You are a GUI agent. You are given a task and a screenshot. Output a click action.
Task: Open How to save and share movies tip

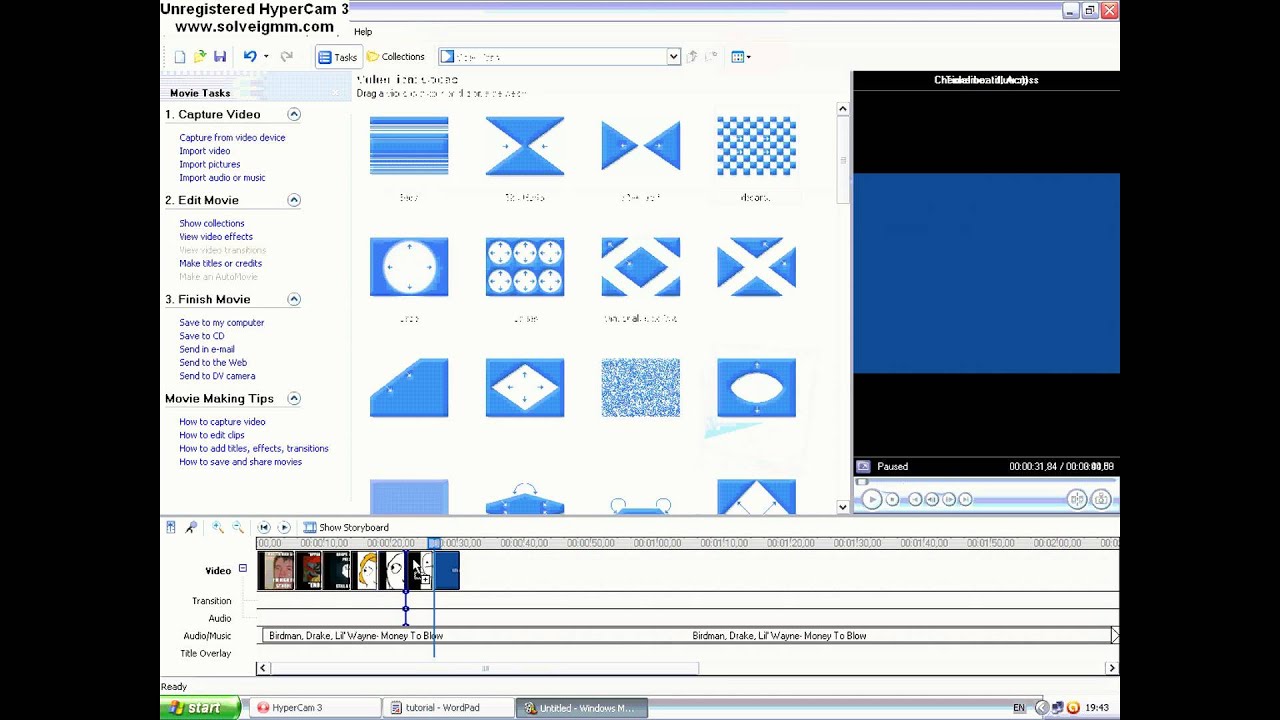click(x=240, y=462)
